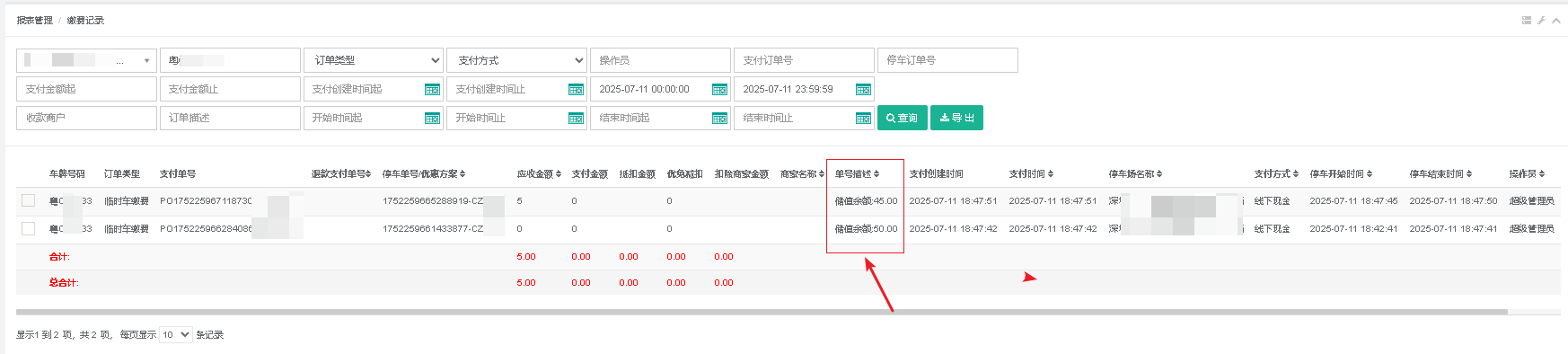
Task: Click the 查询 search button
Action: (903, 118)
